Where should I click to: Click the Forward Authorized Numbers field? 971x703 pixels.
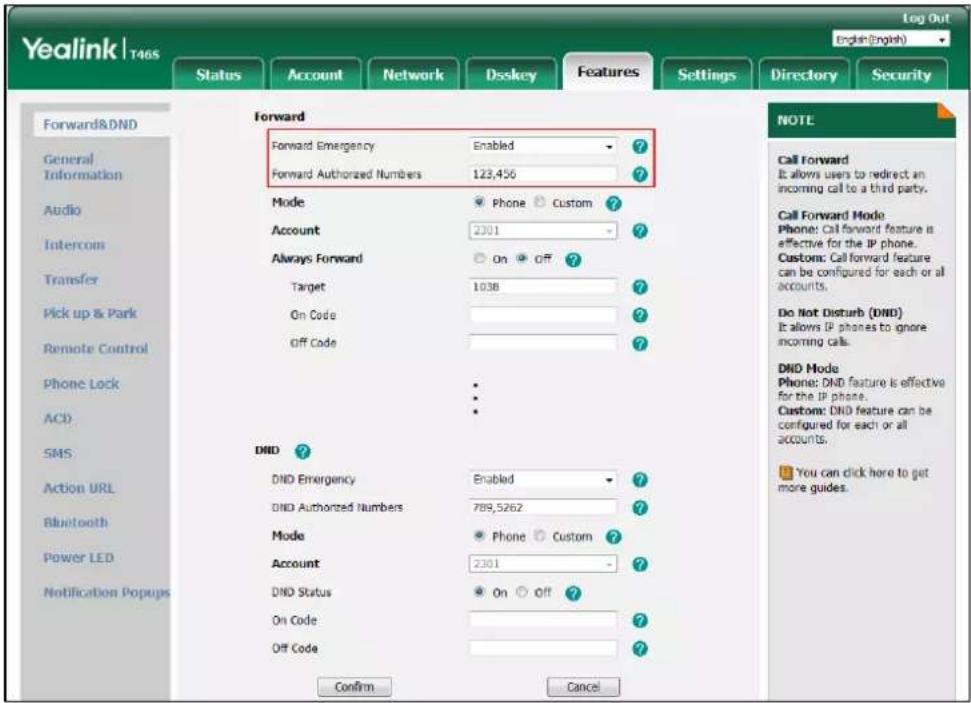[x=542, y=174]
